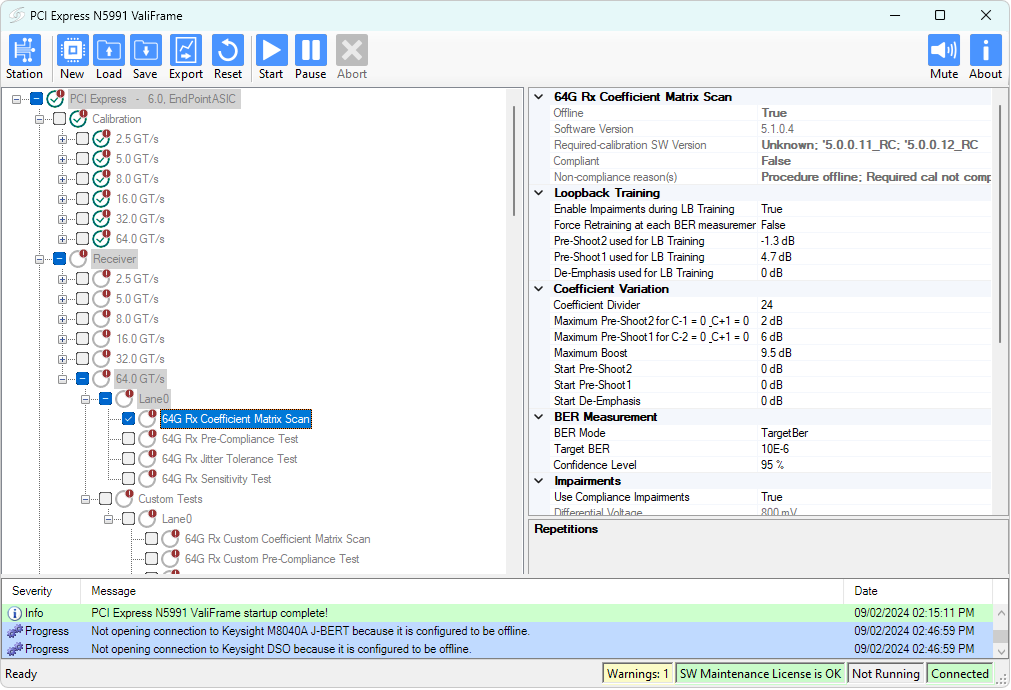Click the Severity column header
This screenshot has width=1011, height=690.
32,591
